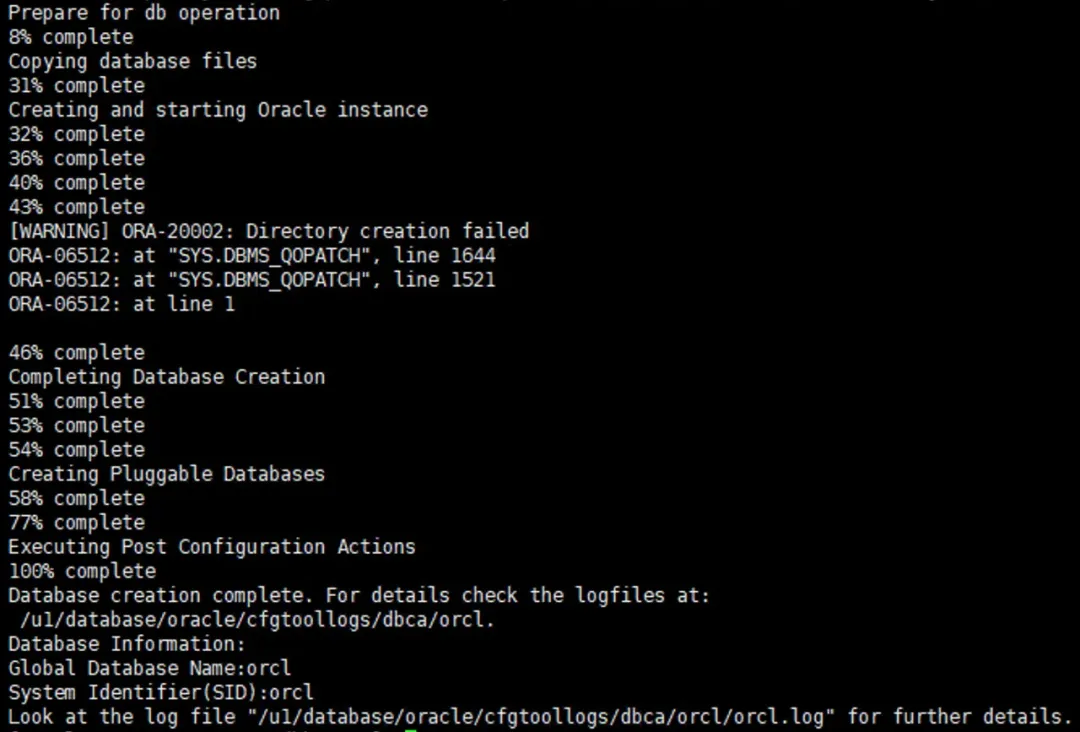Click "System Identifier(SID):orcl" text

point(160,692)
